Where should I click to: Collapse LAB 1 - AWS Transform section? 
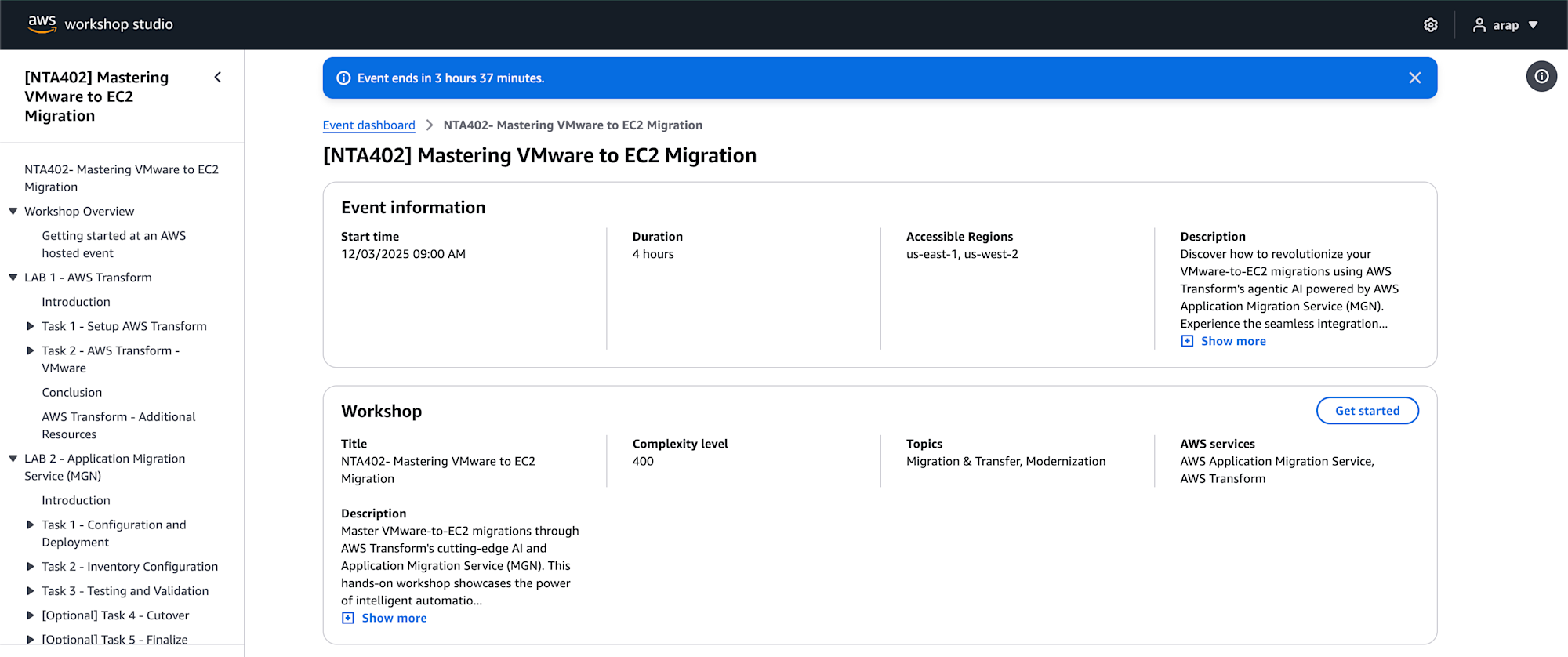pyautogui.click(x=13, y=278)
